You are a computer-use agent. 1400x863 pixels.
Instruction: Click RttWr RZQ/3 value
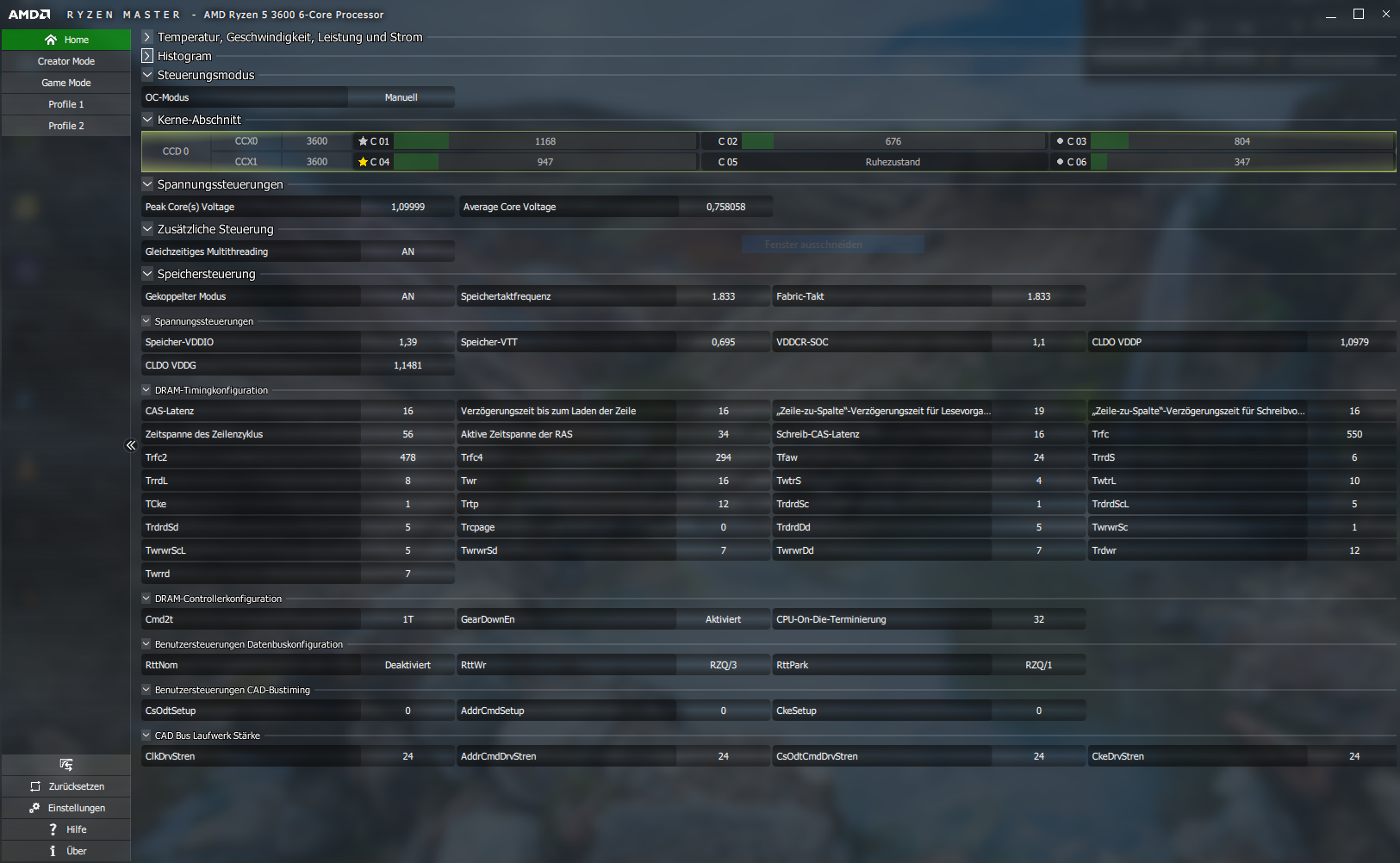point(723,665)
